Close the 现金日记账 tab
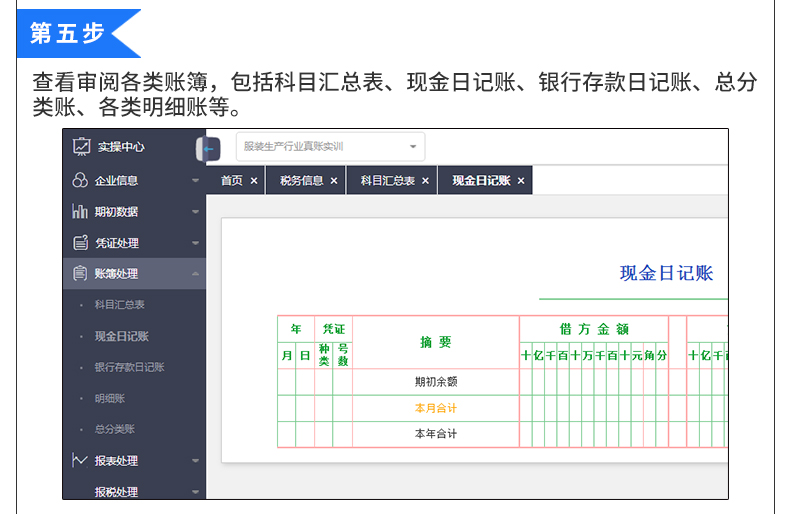Viewport: 790px width, 514px height. click(x=521, y=180)
